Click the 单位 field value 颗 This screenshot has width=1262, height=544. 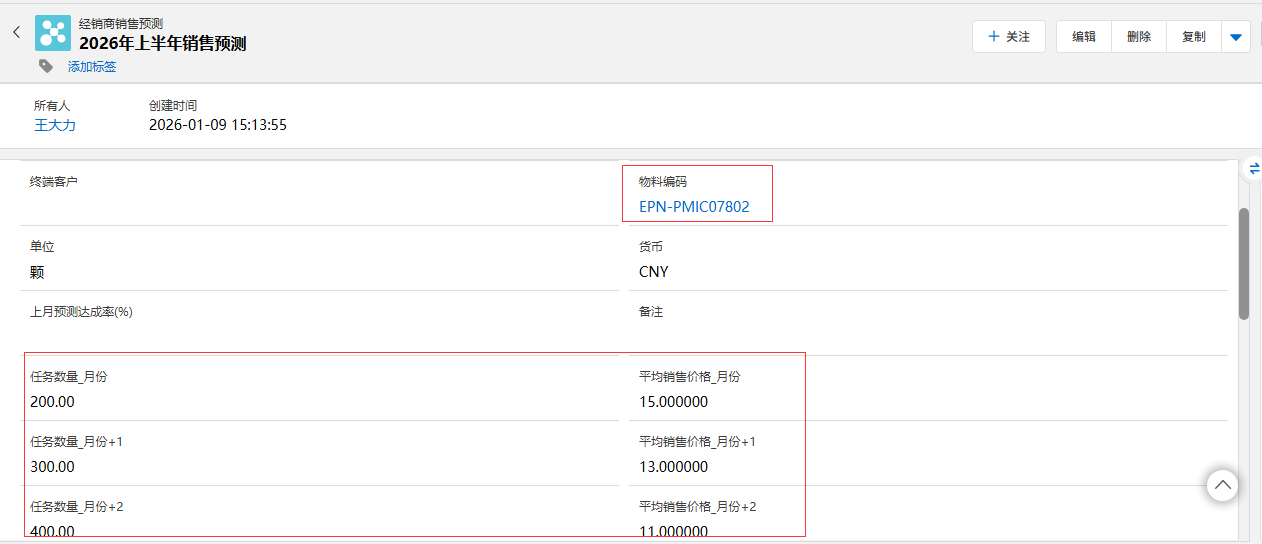[37, 272]
